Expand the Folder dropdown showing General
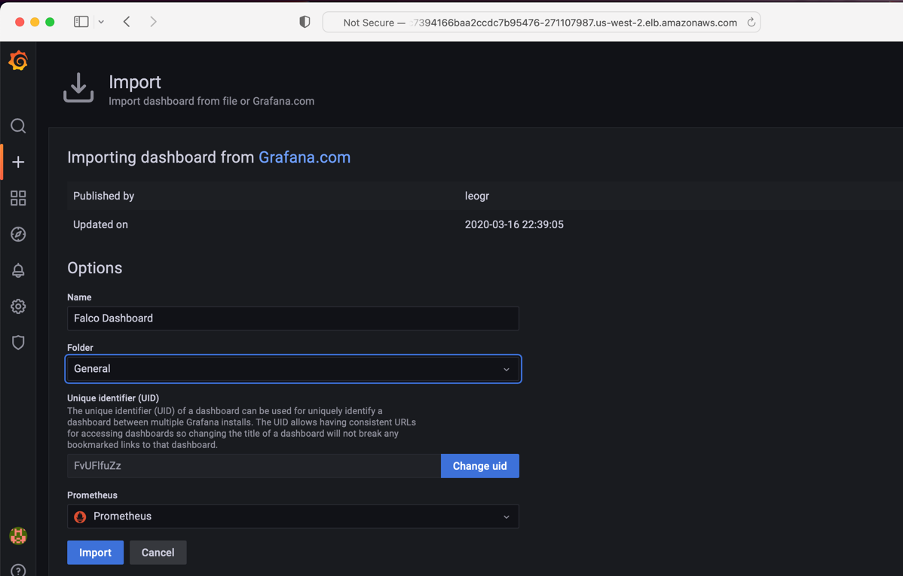The width and height of the screenshot is (904, 576). click(293, 369)
